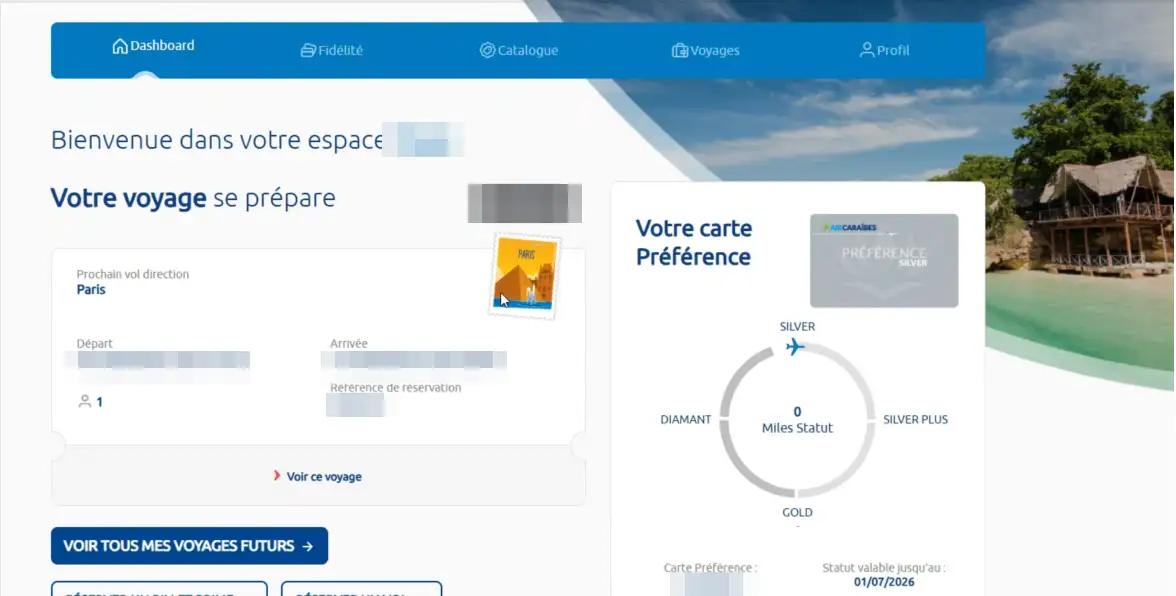Click the Paris postage stamp image
Screen dimensions: 1176x596
tap(525, 275)
